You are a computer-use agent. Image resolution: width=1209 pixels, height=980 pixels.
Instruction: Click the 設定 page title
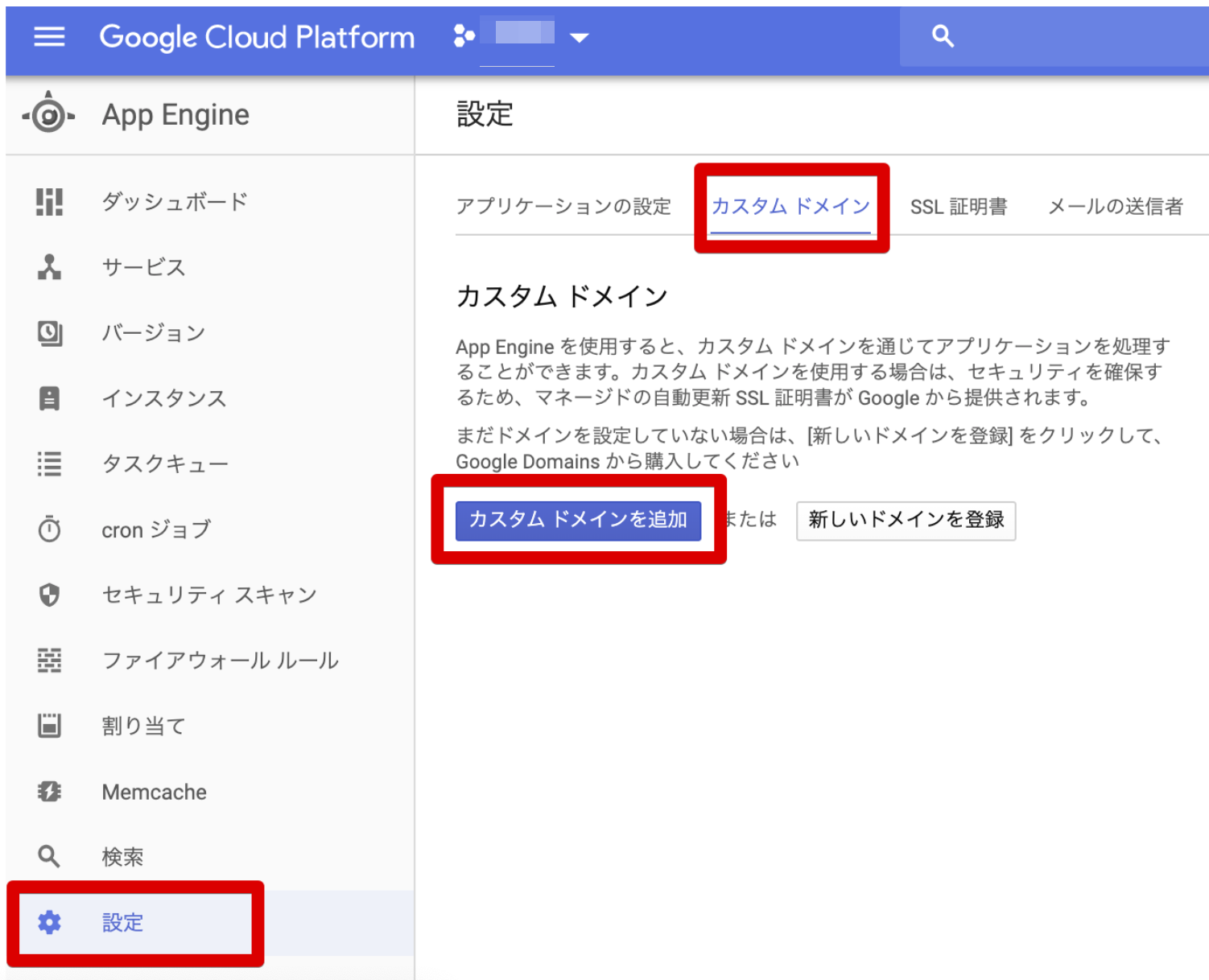[485, 114]
